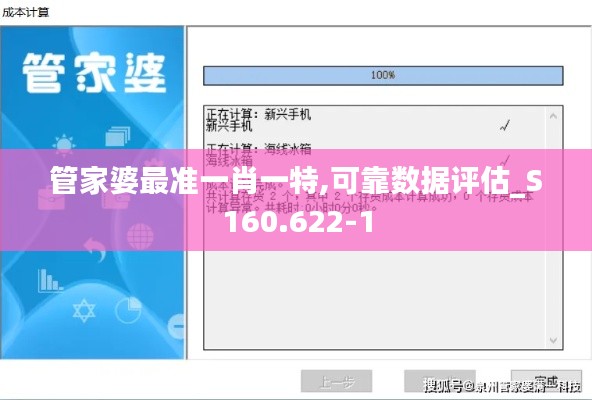Click the pie chart icon
This screenshot has width=592, height=400.
coord(128,310)
